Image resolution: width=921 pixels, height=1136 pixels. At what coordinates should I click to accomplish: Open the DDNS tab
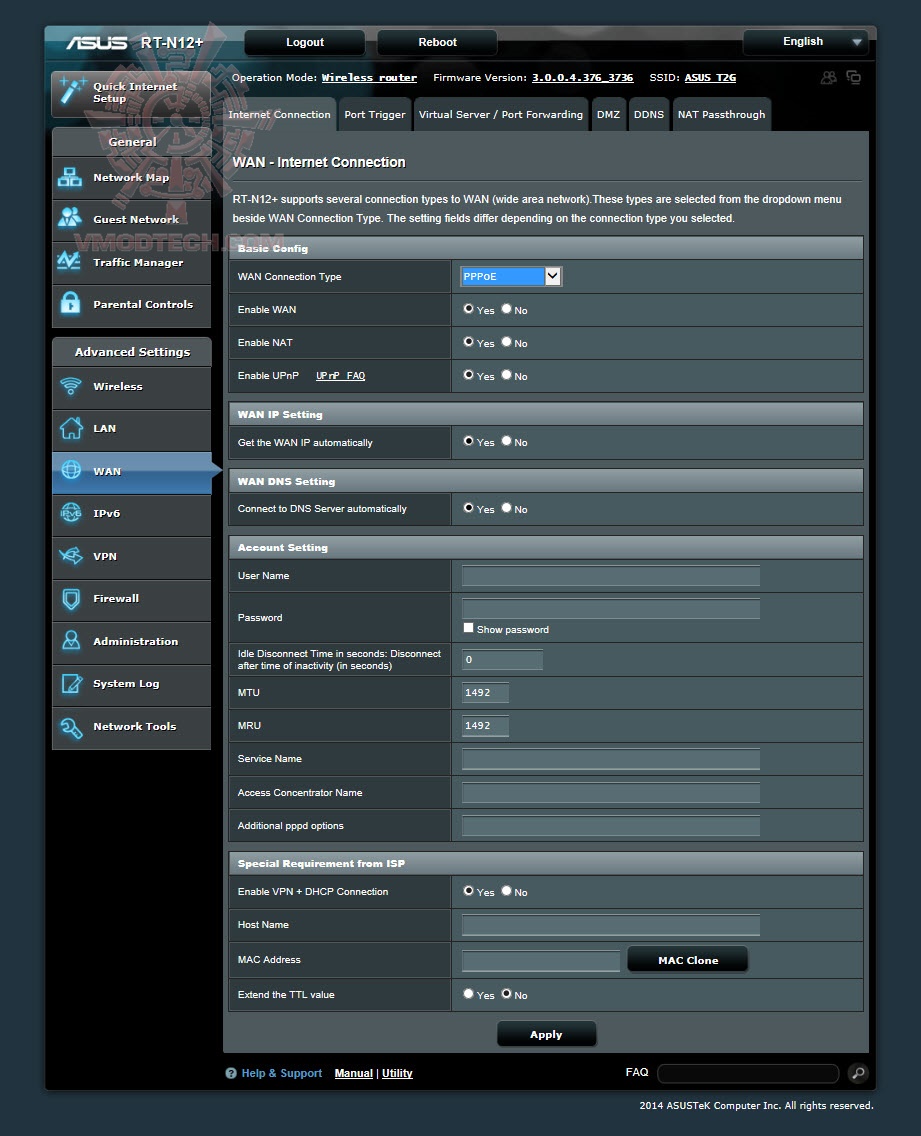point(649,114)
